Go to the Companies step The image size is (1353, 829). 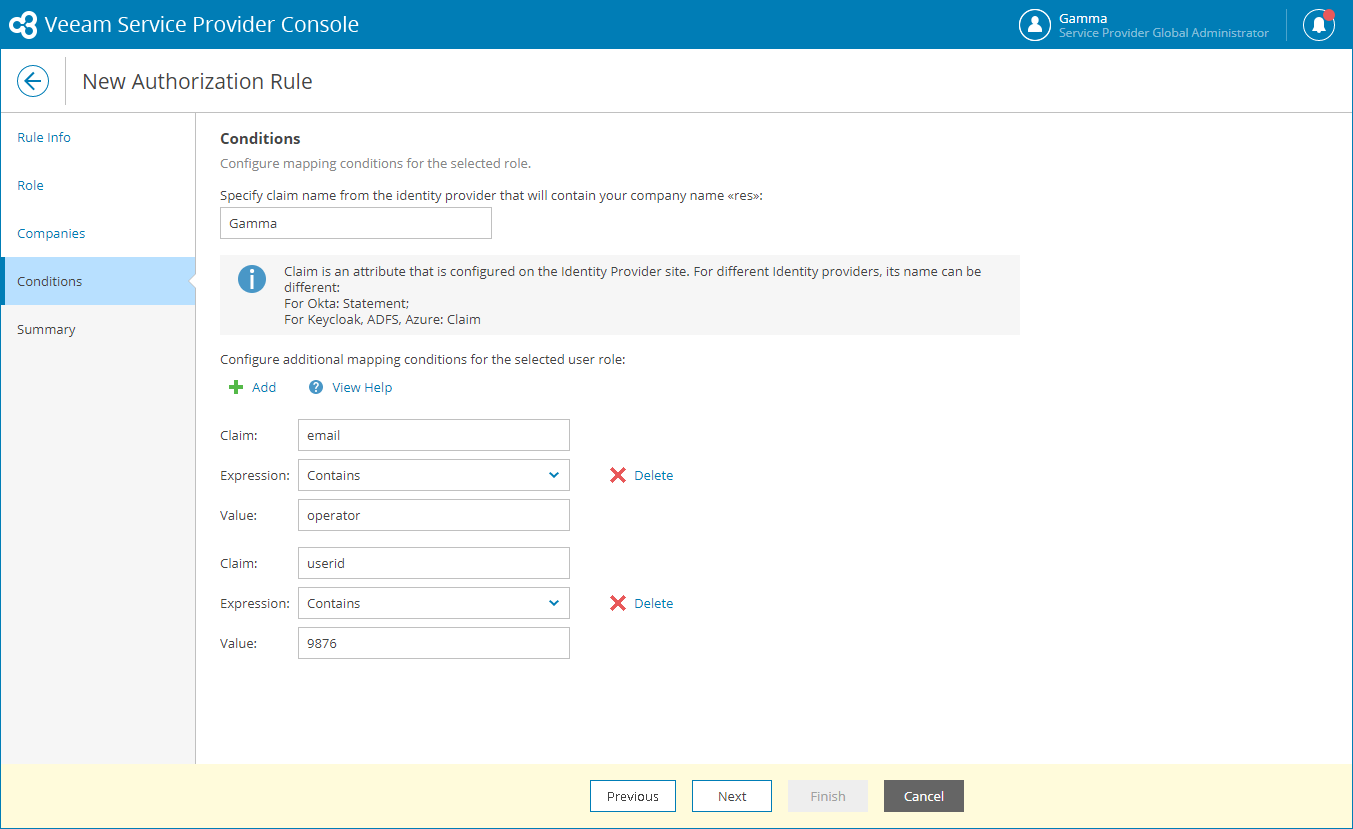(x=51, y=233)
